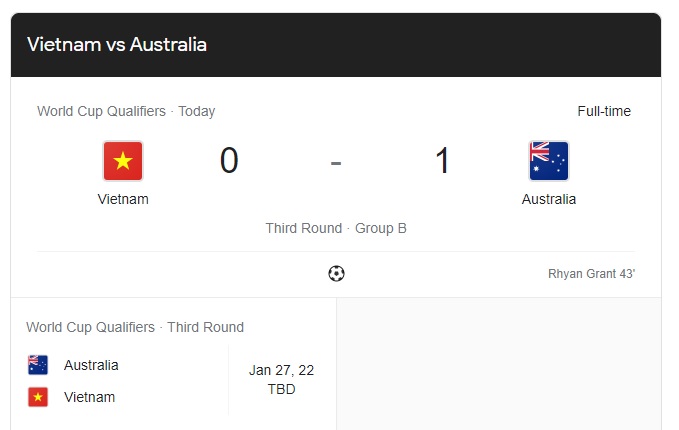
Task: Open World Cup Qualifiers · Today label
Action: pos(126,111)
